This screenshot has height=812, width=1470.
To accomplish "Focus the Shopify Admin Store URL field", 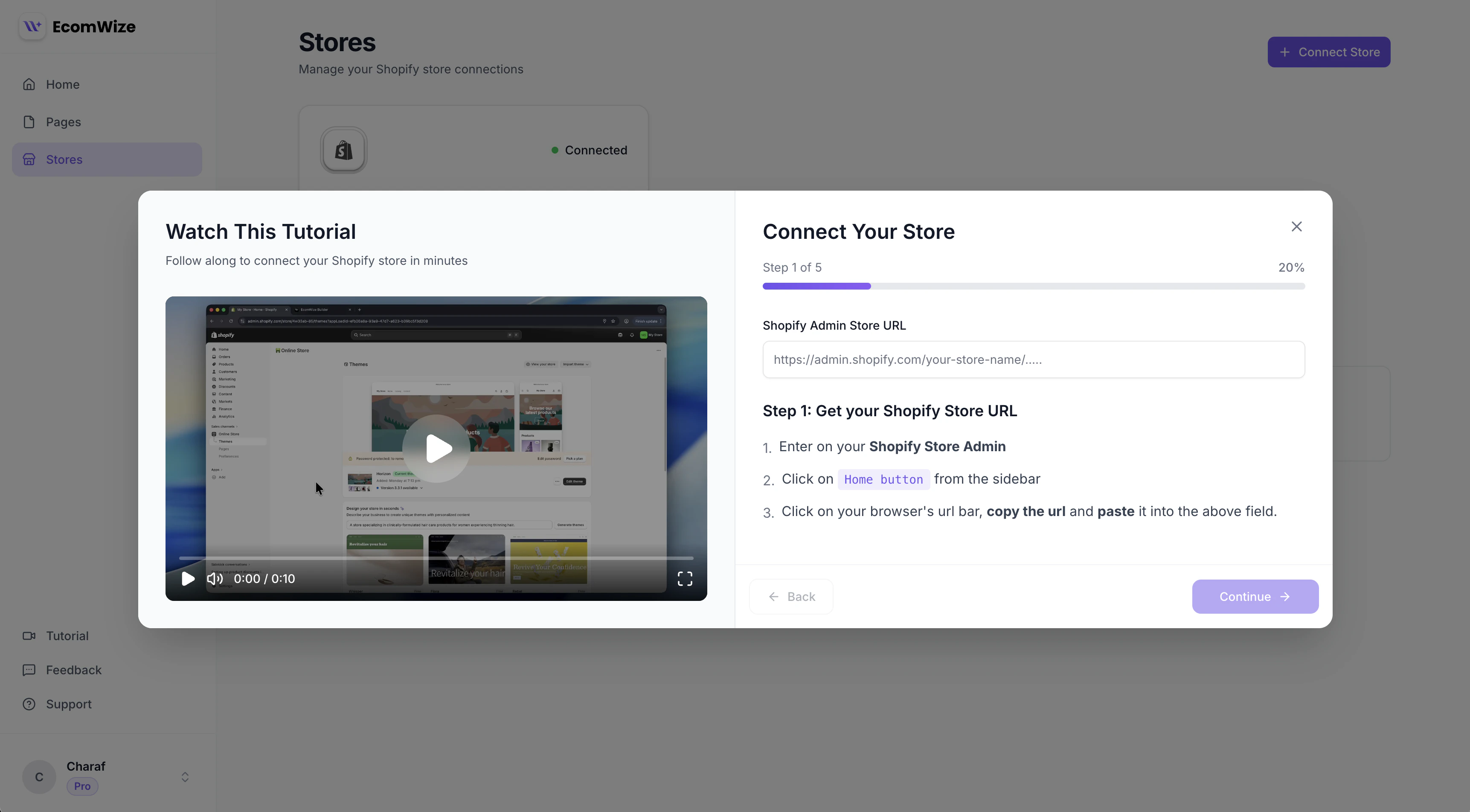I will click(x=1034, y=360).
